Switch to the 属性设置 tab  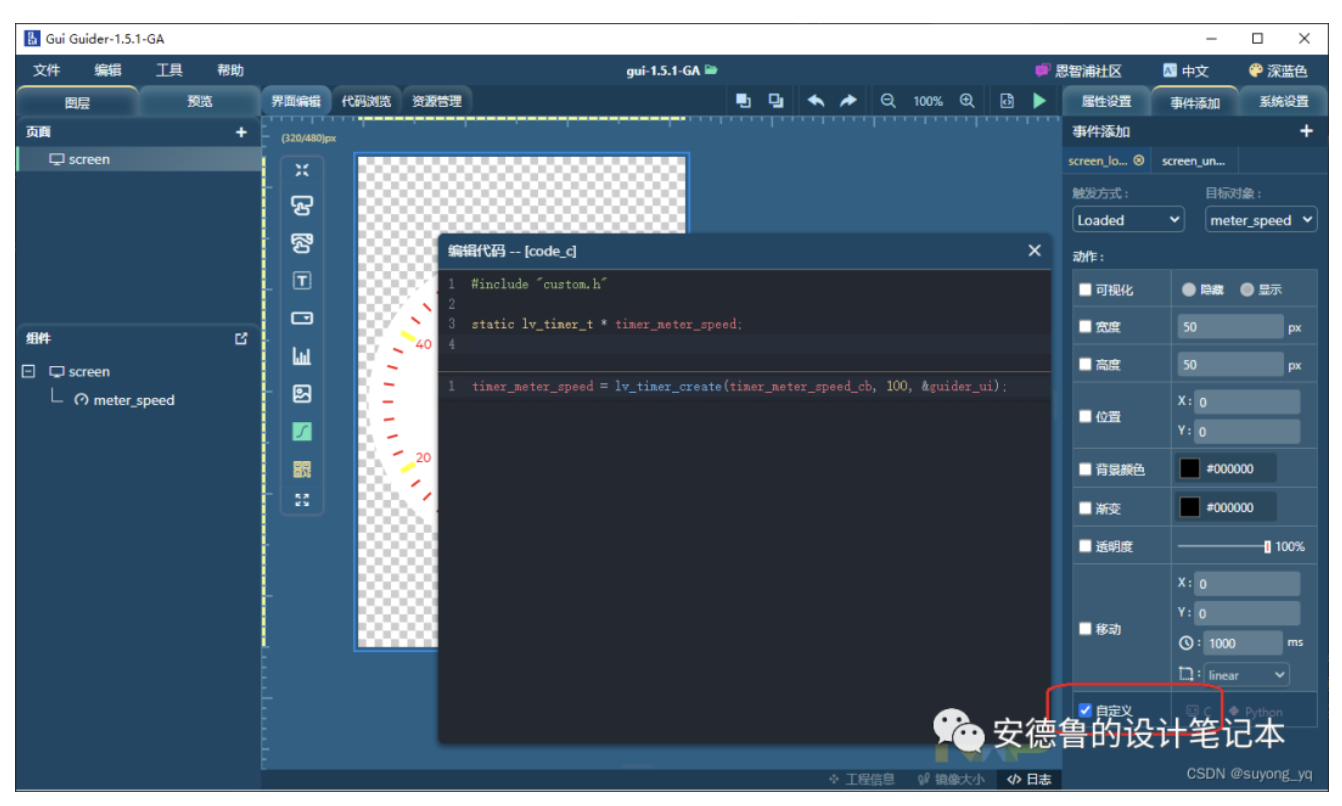[x=1106, y=101]
